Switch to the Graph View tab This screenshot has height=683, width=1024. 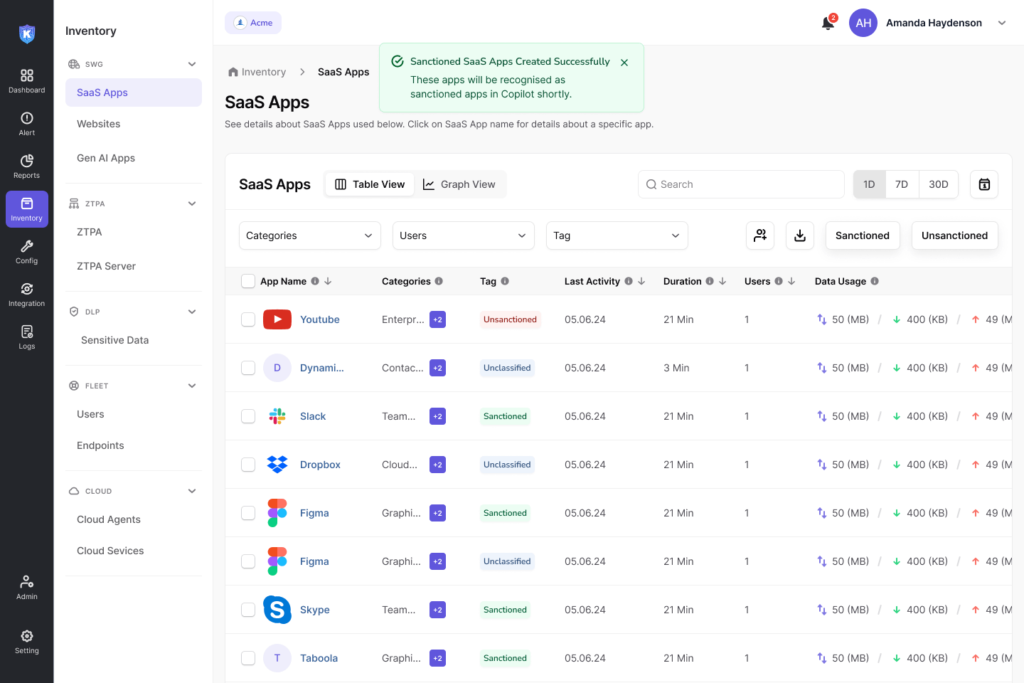click(460, 184)
